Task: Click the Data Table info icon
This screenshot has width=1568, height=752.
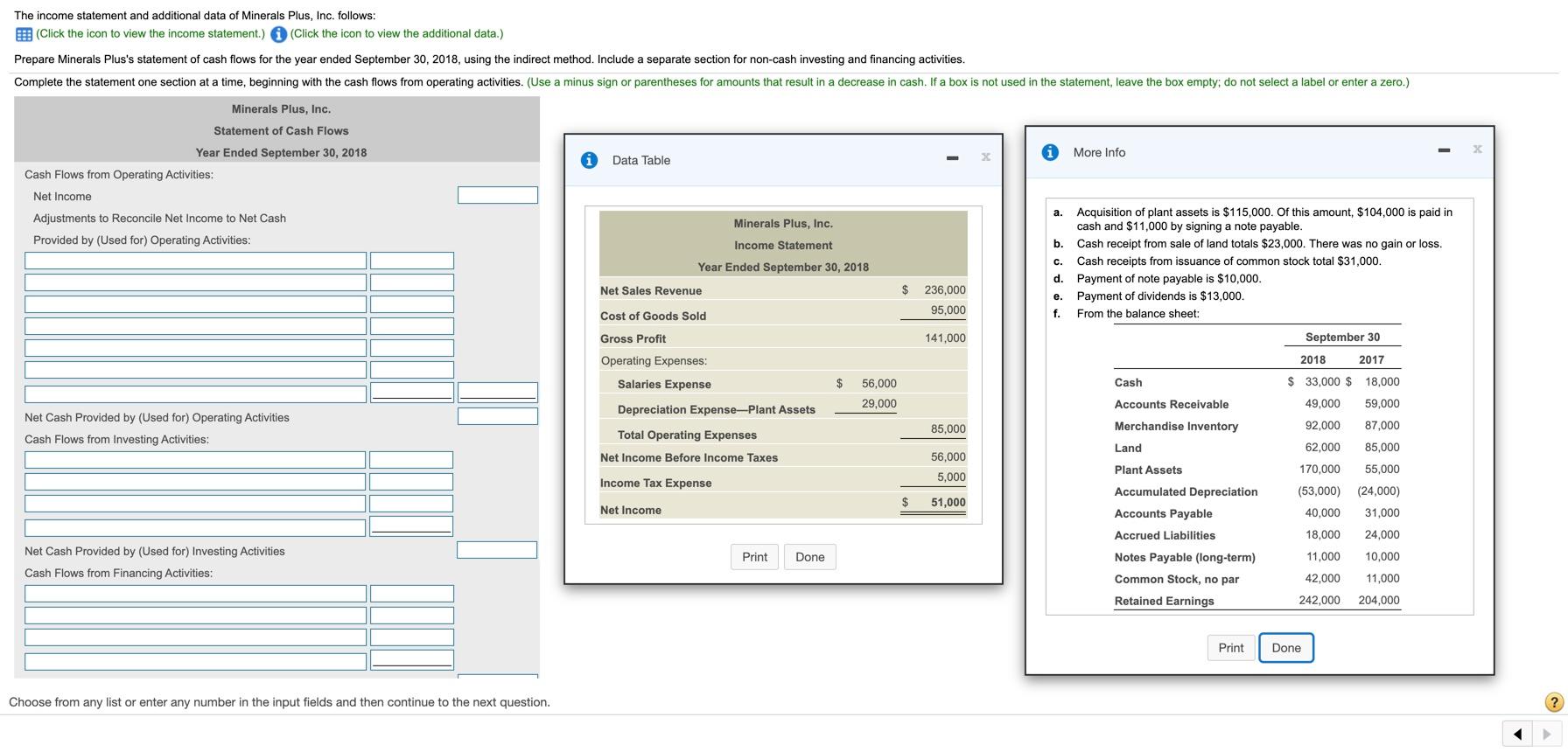Action: (590, 160)
